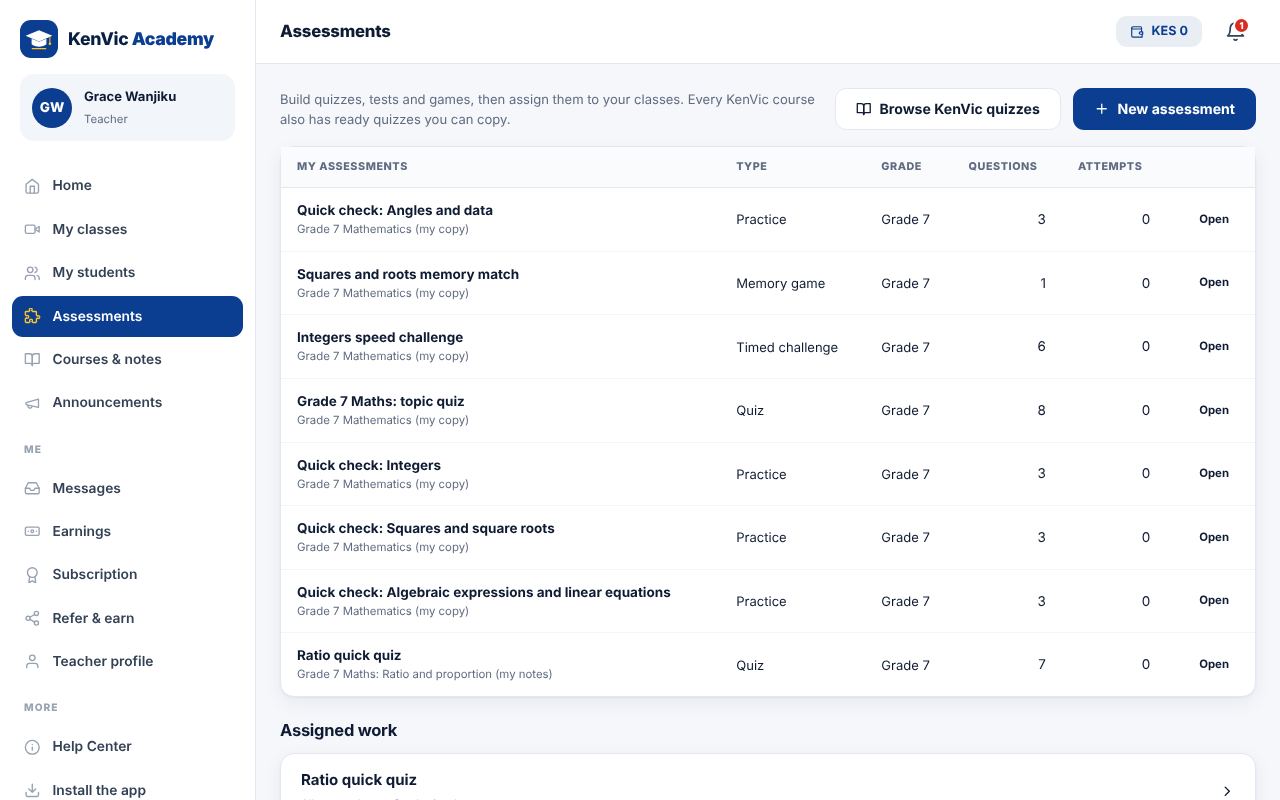Create a New assessment
The height and width of the screenshot is (800, 1280).
point(1164,109)
